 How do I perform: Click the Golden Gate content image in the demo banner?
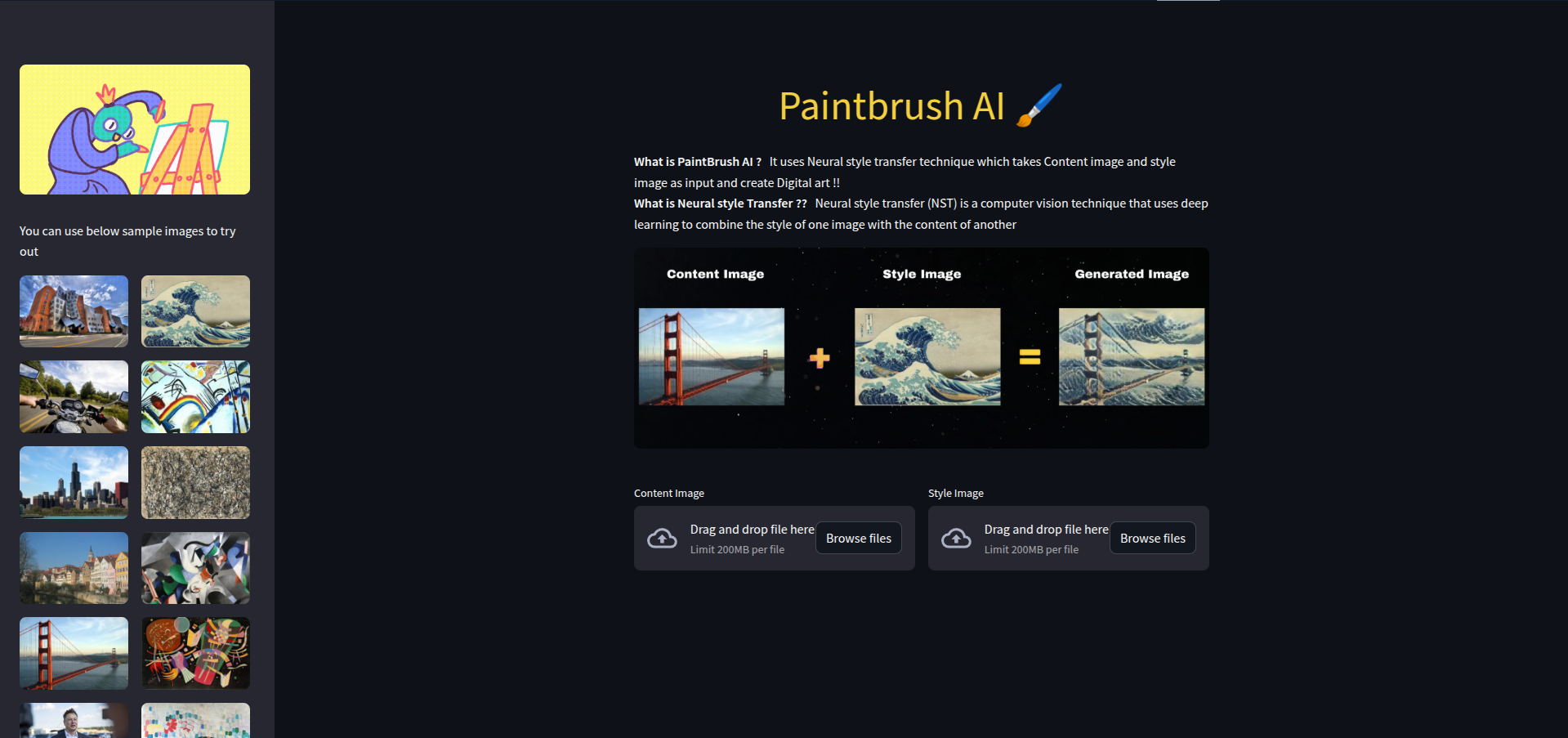coord(711,356)
